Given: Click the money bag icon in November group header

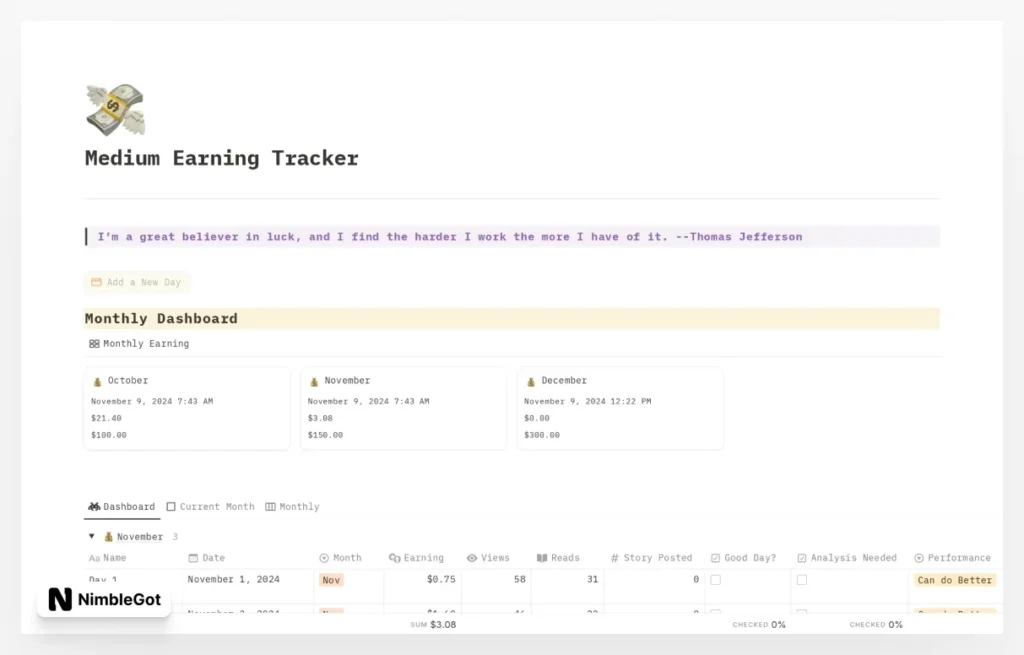Looking at the screenshot, I should (108, 537).
